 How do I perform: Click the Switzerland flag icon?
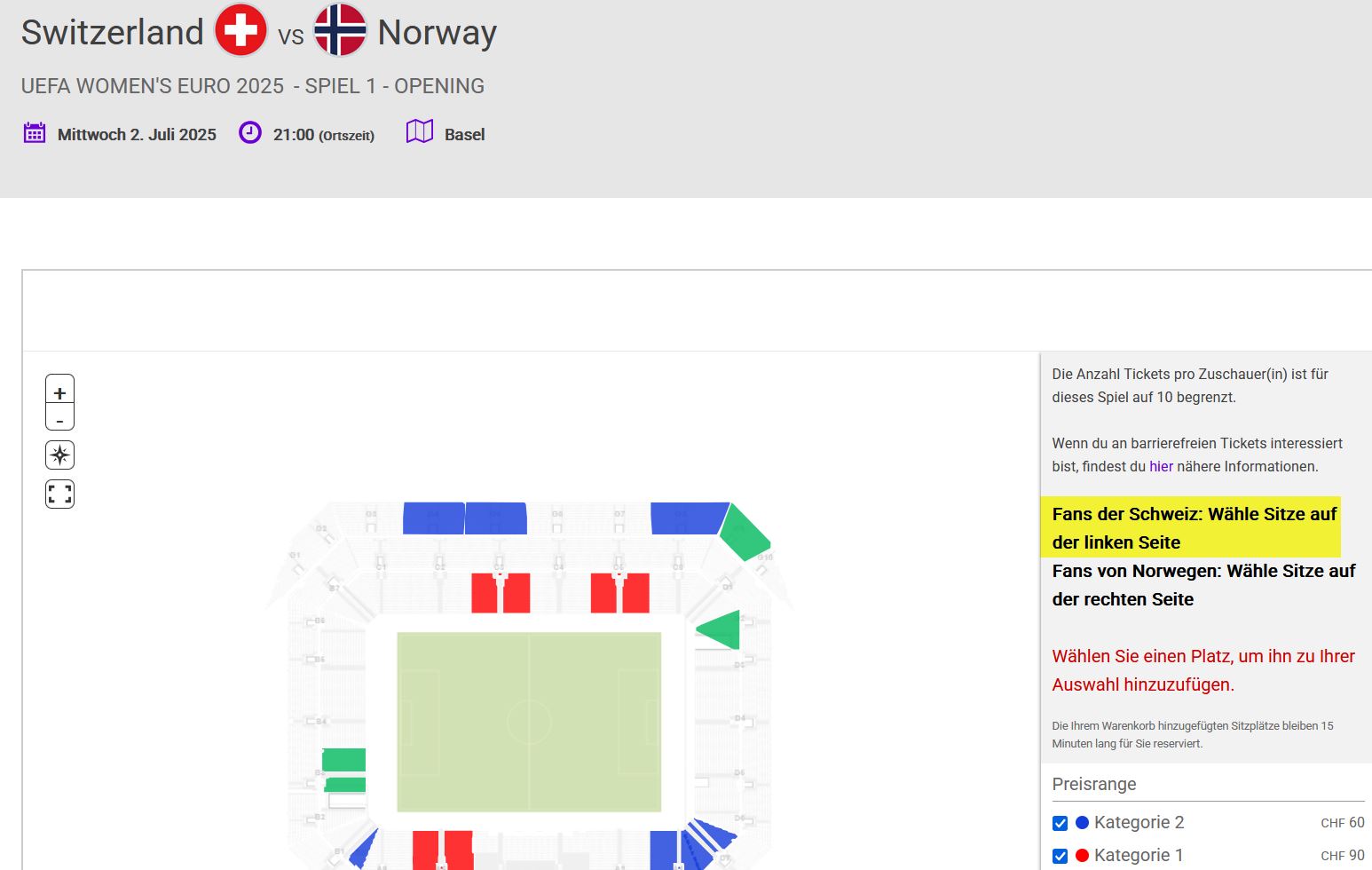[x=240, y=30]
